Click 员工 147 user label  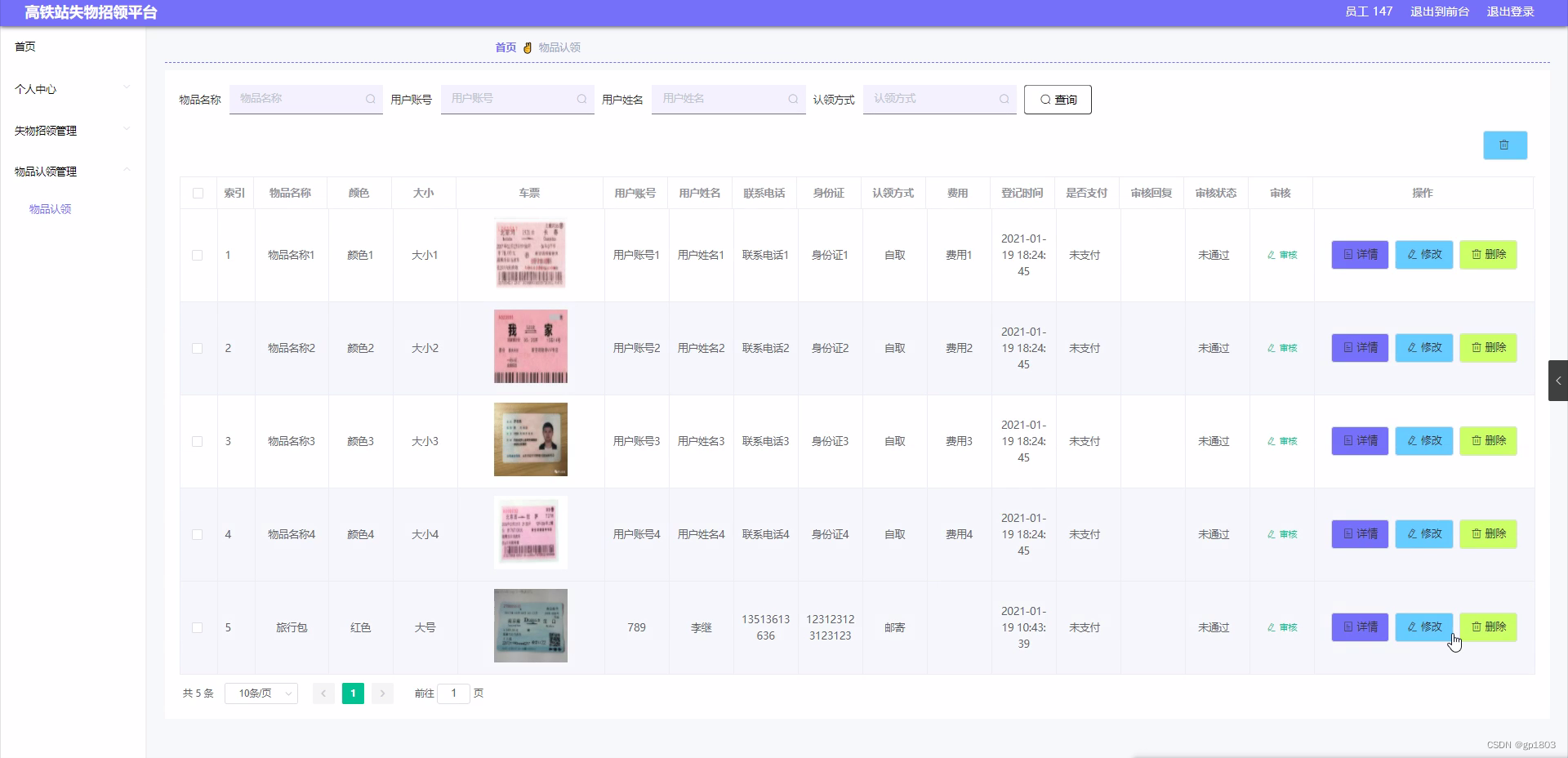1369,11
